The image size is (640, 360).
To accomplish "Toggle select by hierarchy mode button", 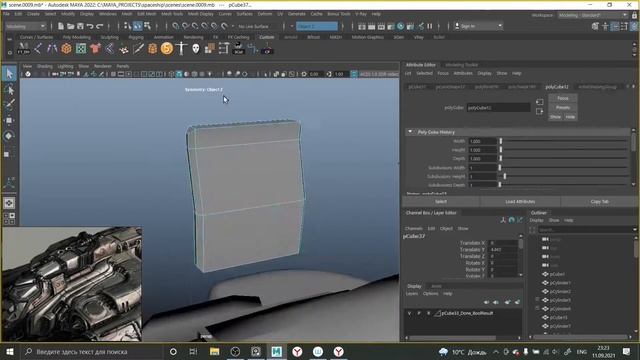I will point(128,26).
